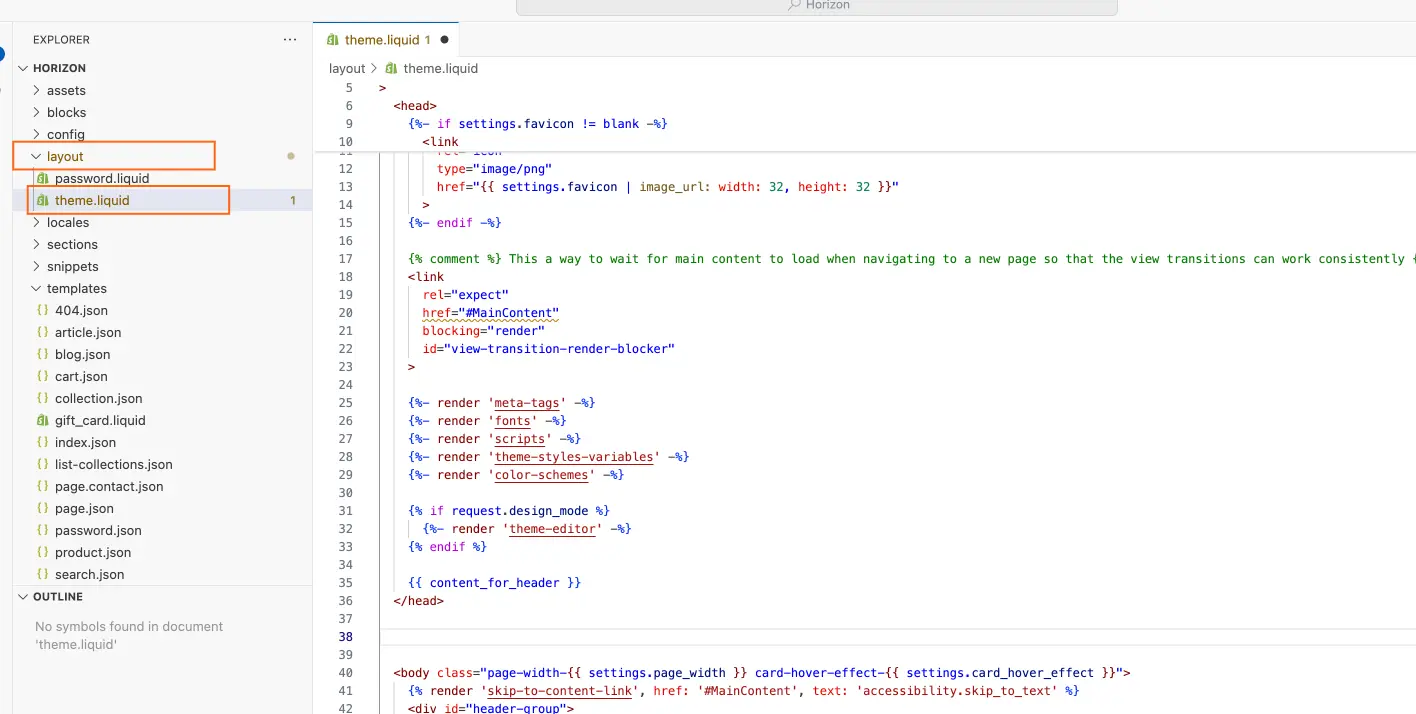Expand the assets folder
Screen dimensions: 1416x714
66,90
